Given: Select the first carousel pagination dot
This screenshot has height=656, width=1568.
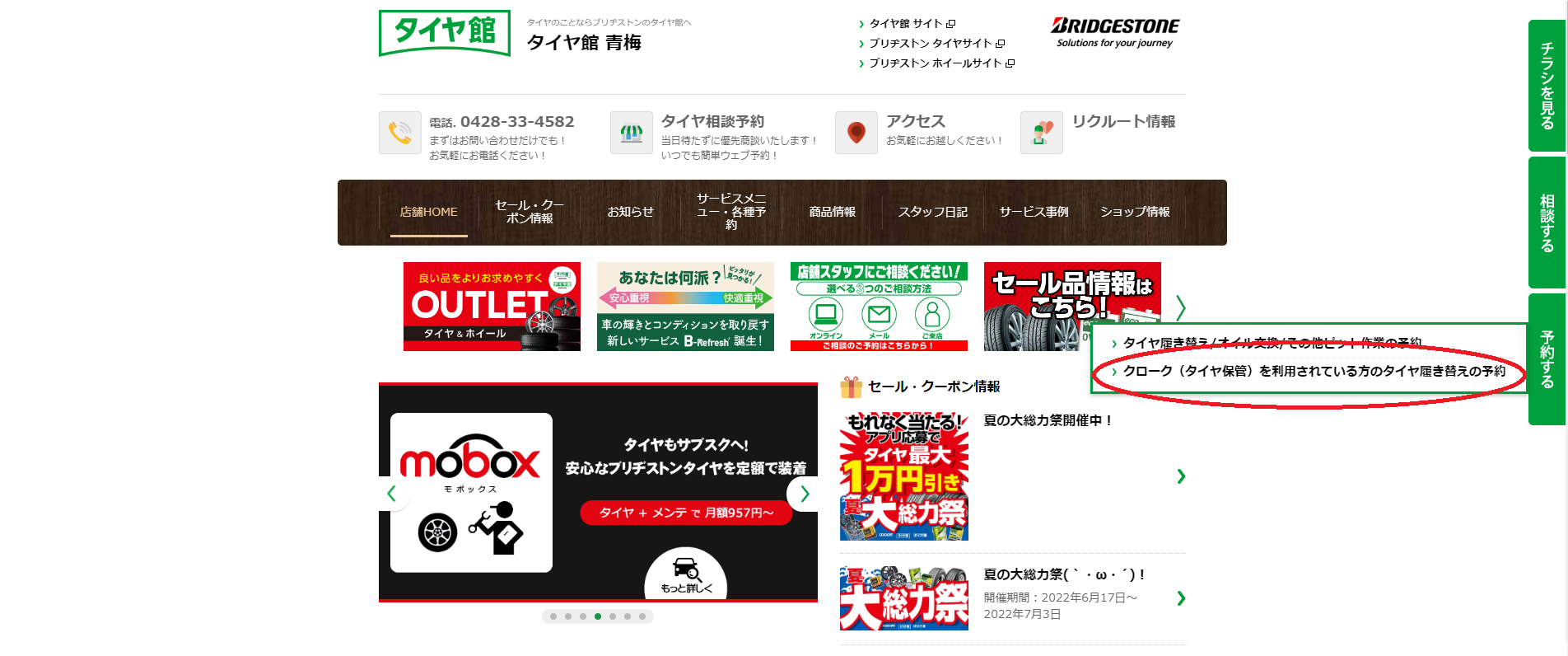Looking at the screenshot, I should coord(553,616).
